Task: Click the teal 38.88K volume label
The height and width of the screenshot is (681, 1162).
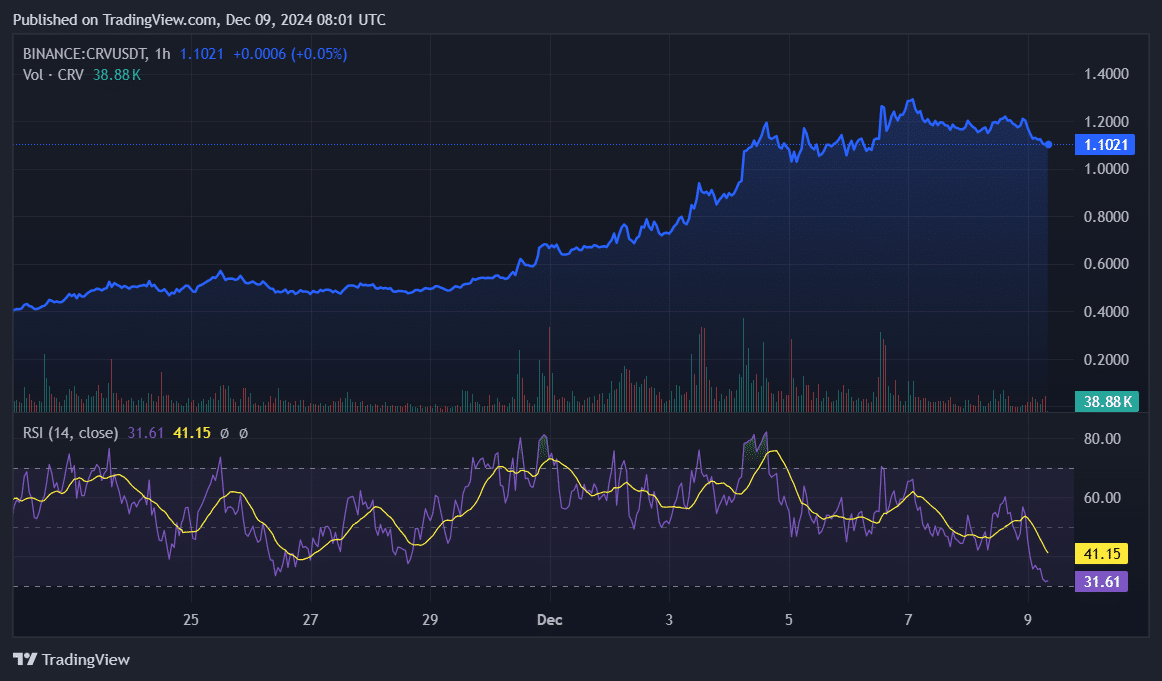Action: pos(1104,400)
